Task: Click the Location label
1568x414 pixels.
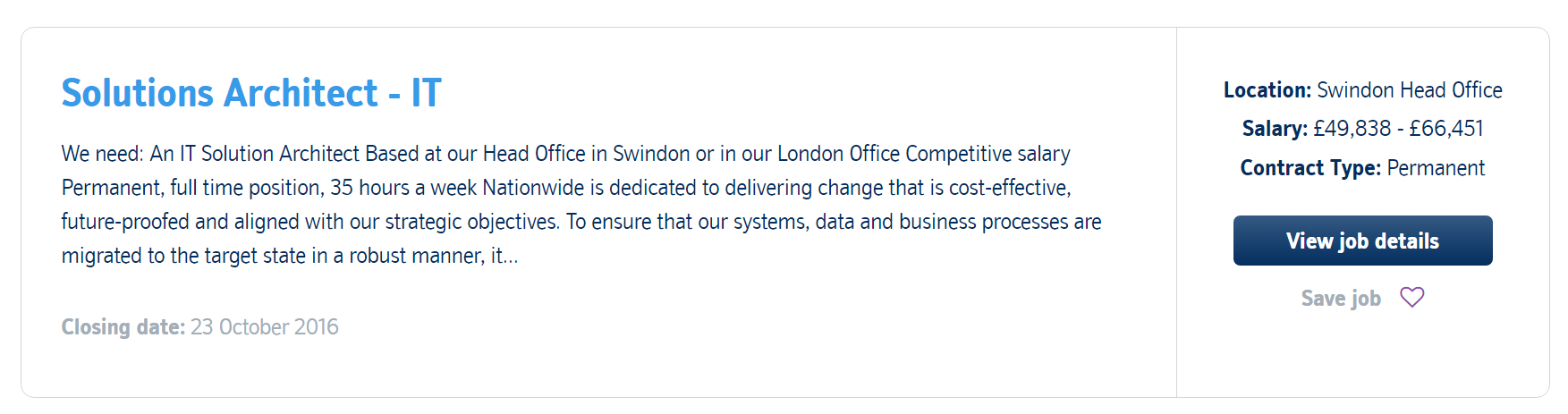Action: 1267,90
